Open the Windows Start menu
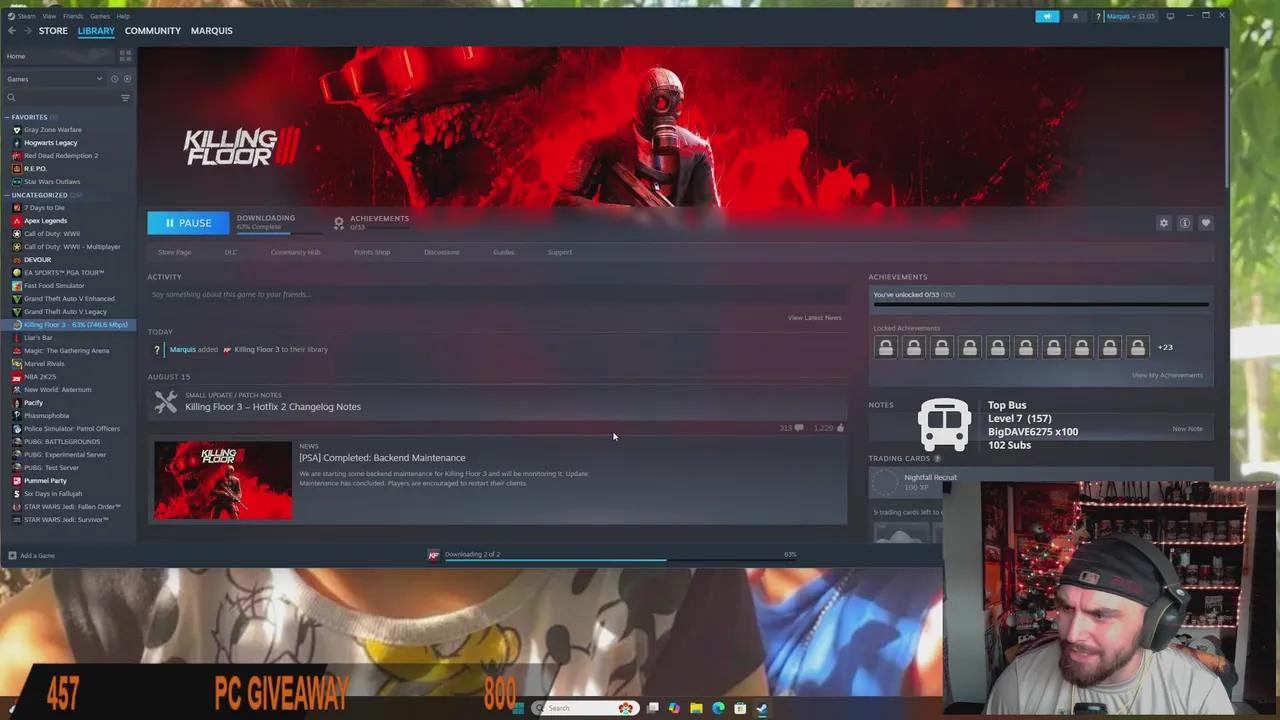Screen dimensions: 1280x720 coord(517,708)
